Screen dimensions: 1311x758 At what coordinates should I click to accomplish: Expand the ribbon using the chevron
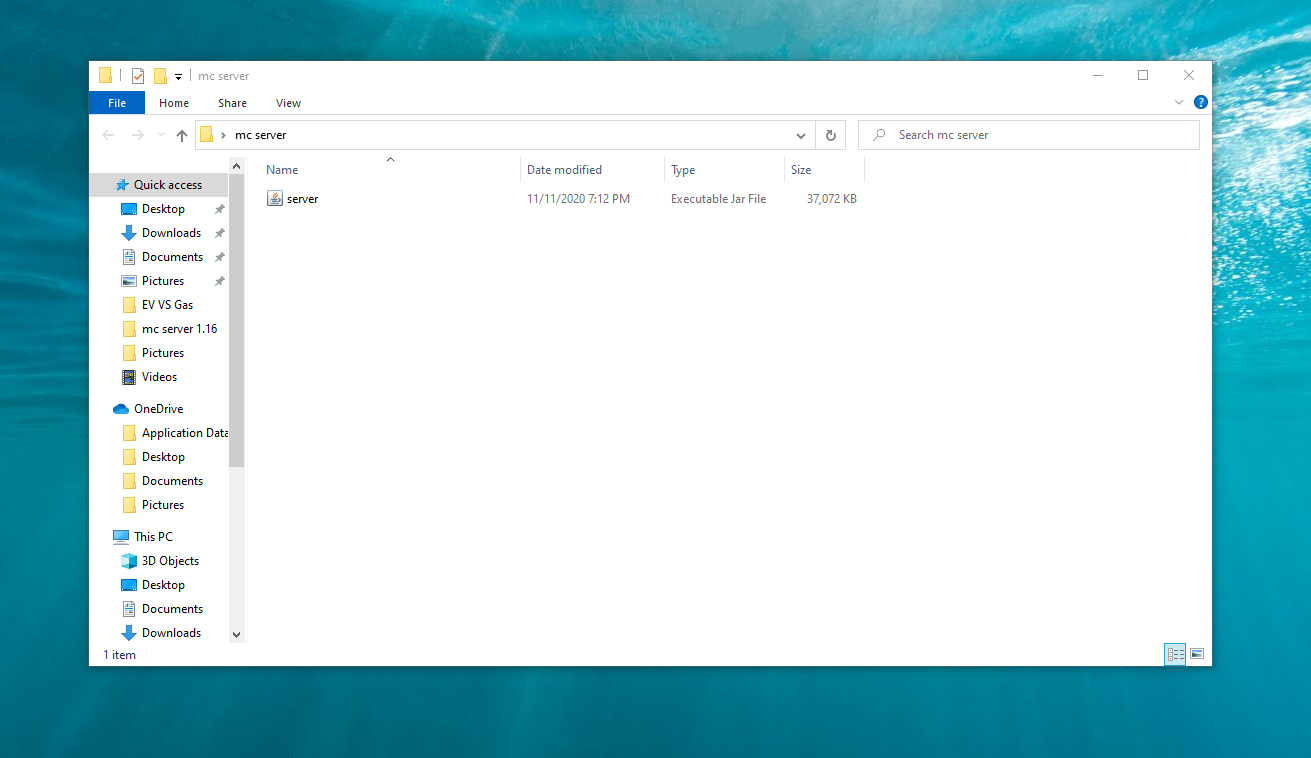coord(1178,102)
